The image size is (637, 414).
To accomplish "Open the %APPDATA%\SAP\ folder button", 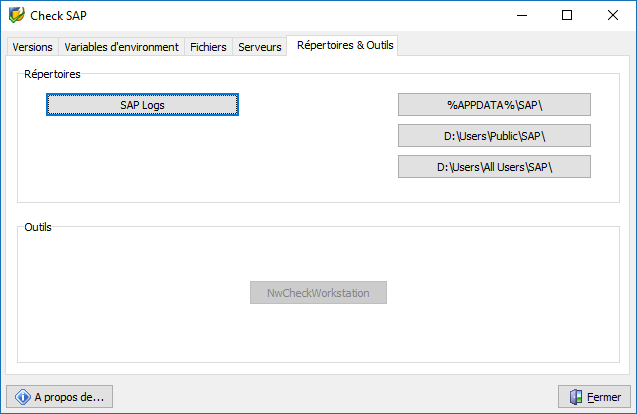I will (x=494, y=105).
